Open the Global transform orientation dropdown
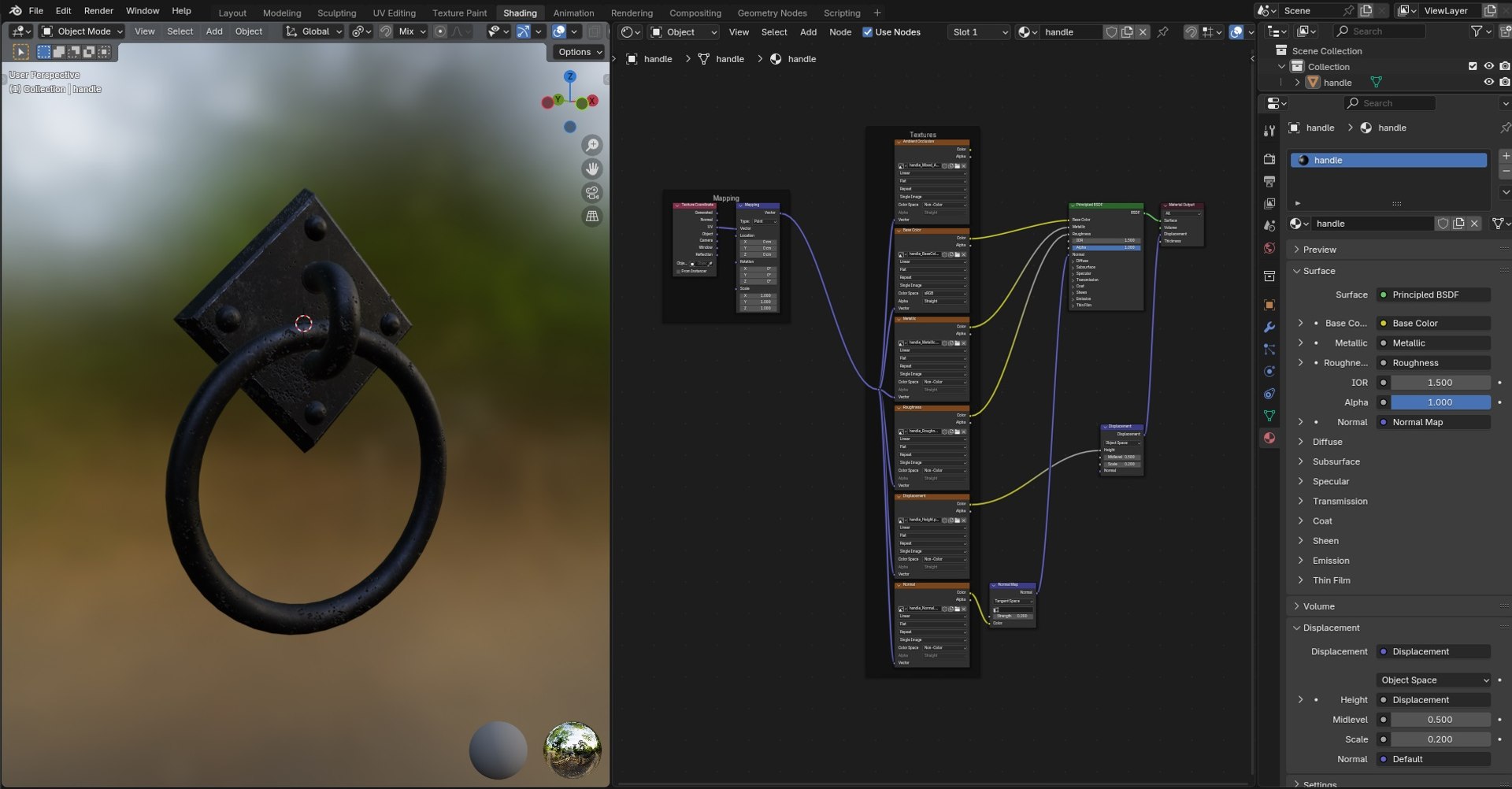The width and height of the screenshot is (1512, 789). pos(313,31)
